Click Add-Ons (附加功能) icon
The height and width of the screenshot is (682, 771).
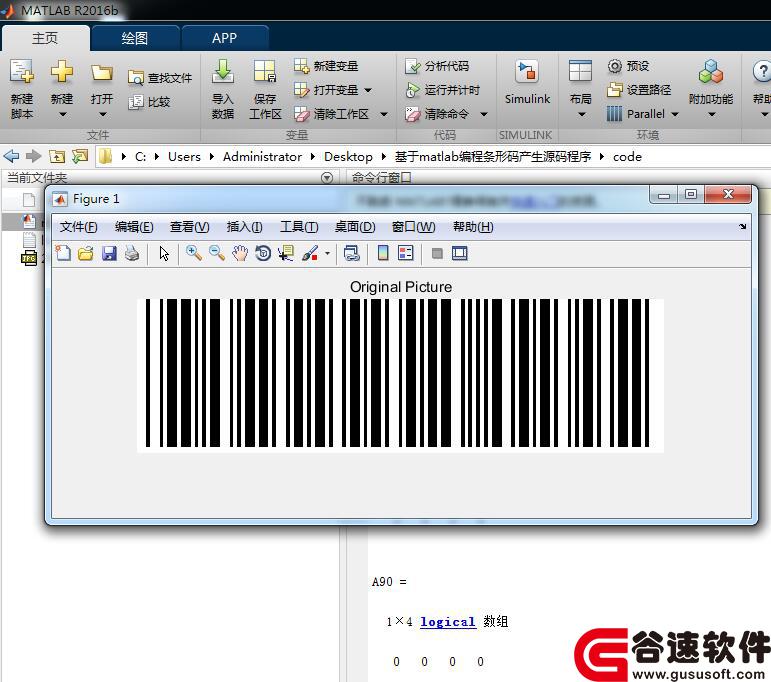711,72
